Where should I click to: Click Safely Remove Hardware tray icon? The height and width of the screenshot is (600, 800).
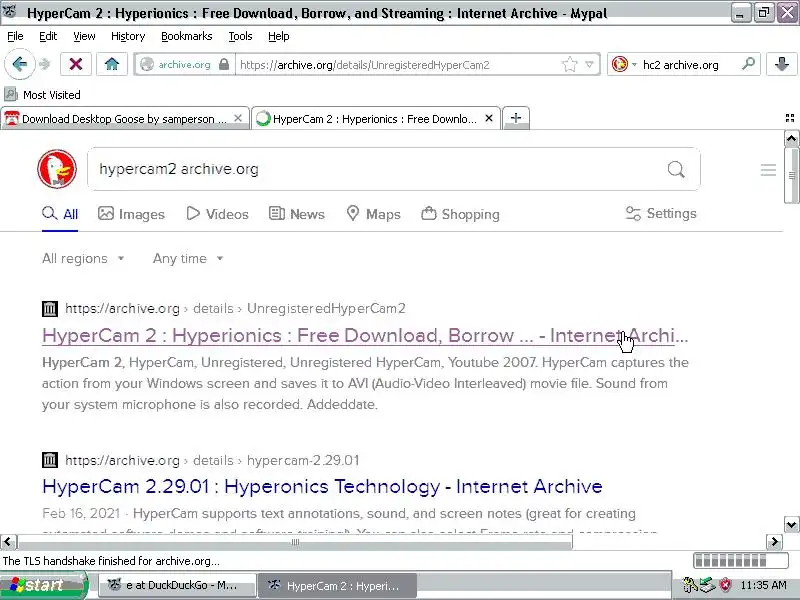click(708, 585)
